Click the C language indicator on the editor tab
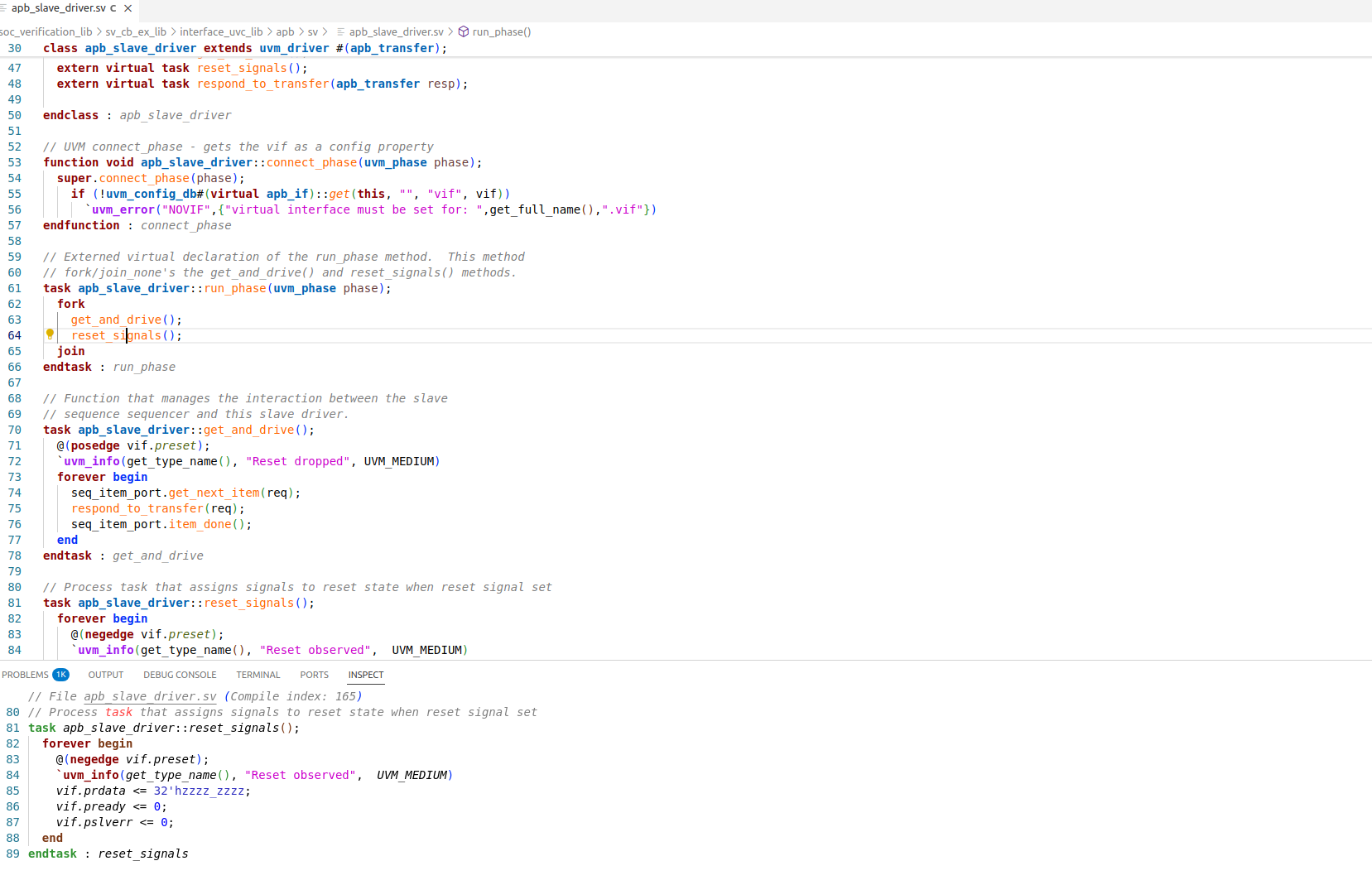Screen dimensions: 1372x885 click(x=114, y=8)
